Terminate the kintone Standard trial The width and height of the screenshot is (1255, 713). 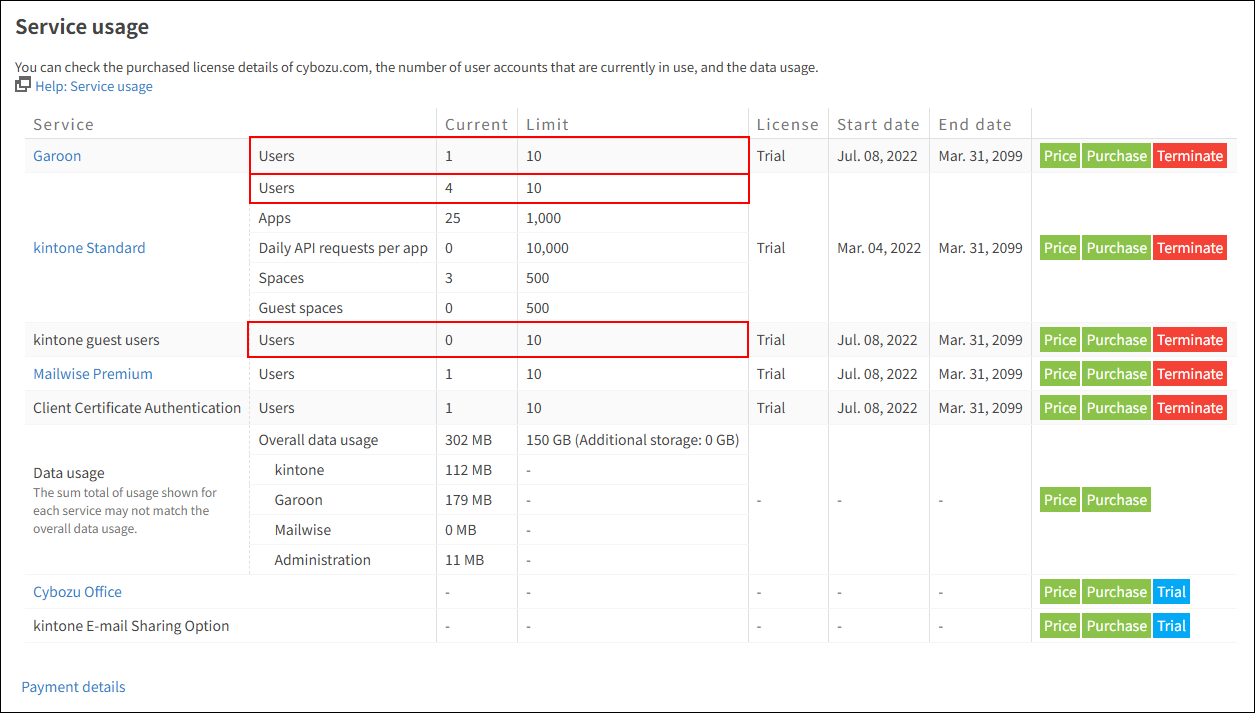point(1189,247)
